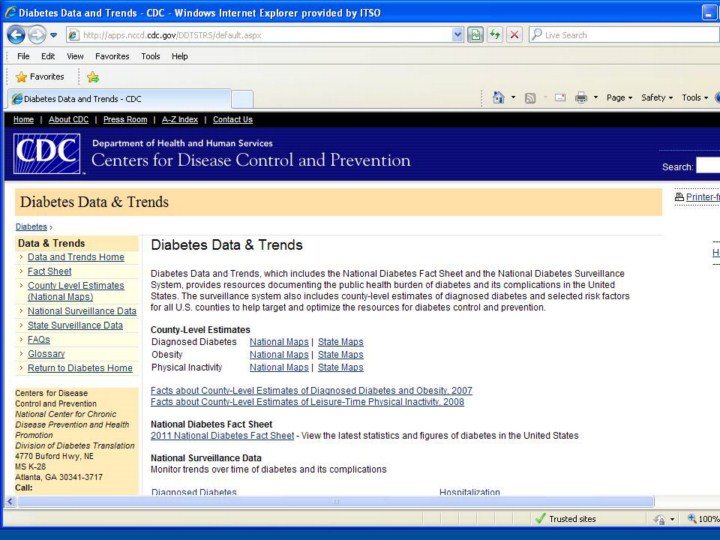Image resolution: width=720 pixels, height=540 pixels.
Task: Expand the address bar history dropdown
Action: tap(458, 34)
